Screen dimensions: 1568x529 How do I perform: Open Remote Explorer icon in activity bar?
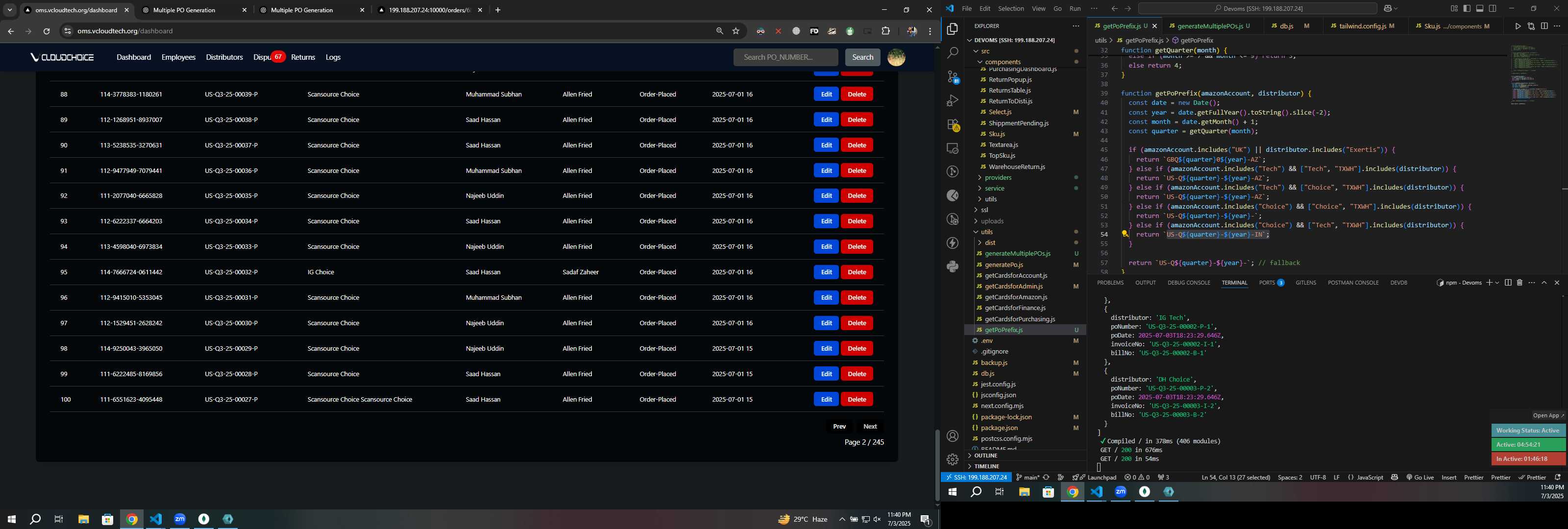point(953,148)
